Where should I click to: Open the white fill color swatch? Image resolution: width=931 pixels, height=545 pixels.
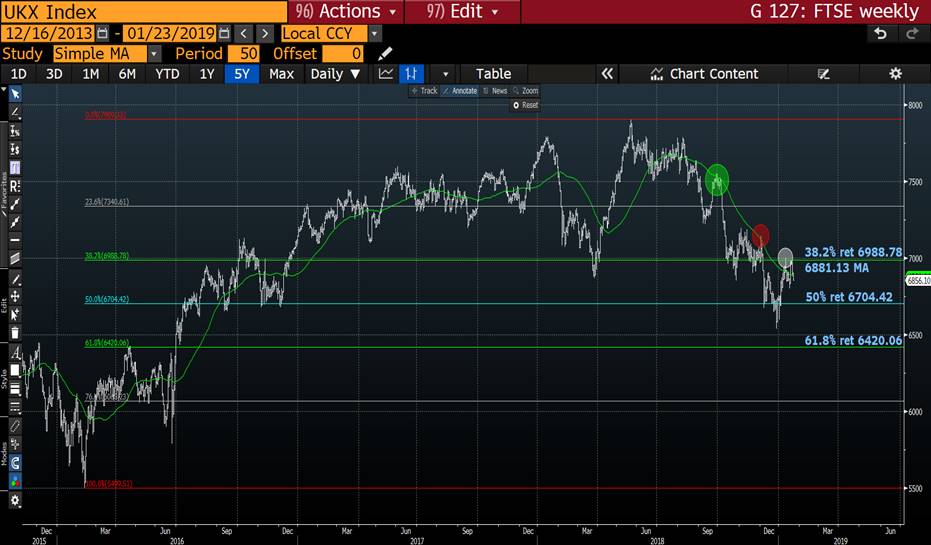[15, 370]
